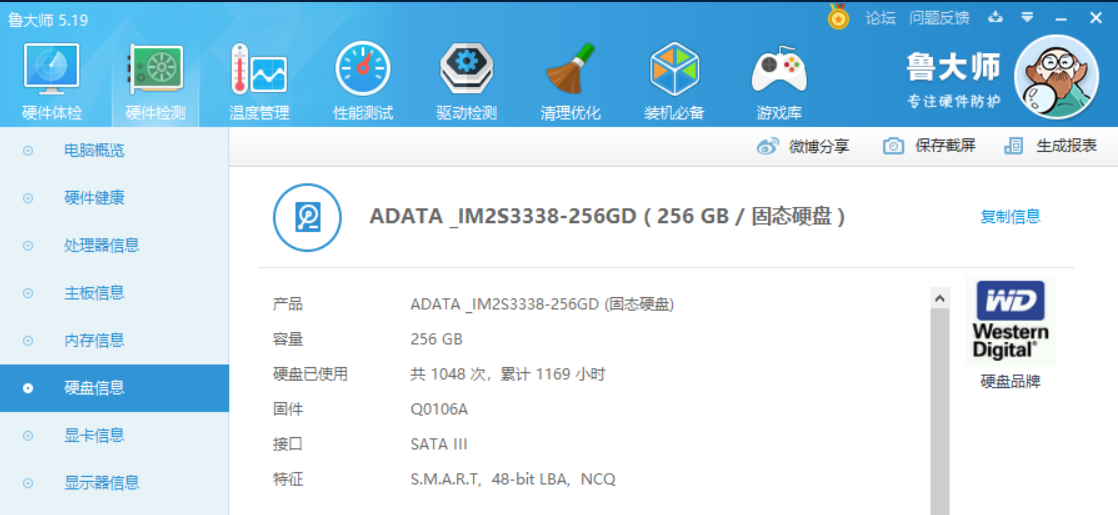Click the 256 GB capacity value
Image resolution: width=1118 pixels, height=515 pixels.
pos(436,339)
